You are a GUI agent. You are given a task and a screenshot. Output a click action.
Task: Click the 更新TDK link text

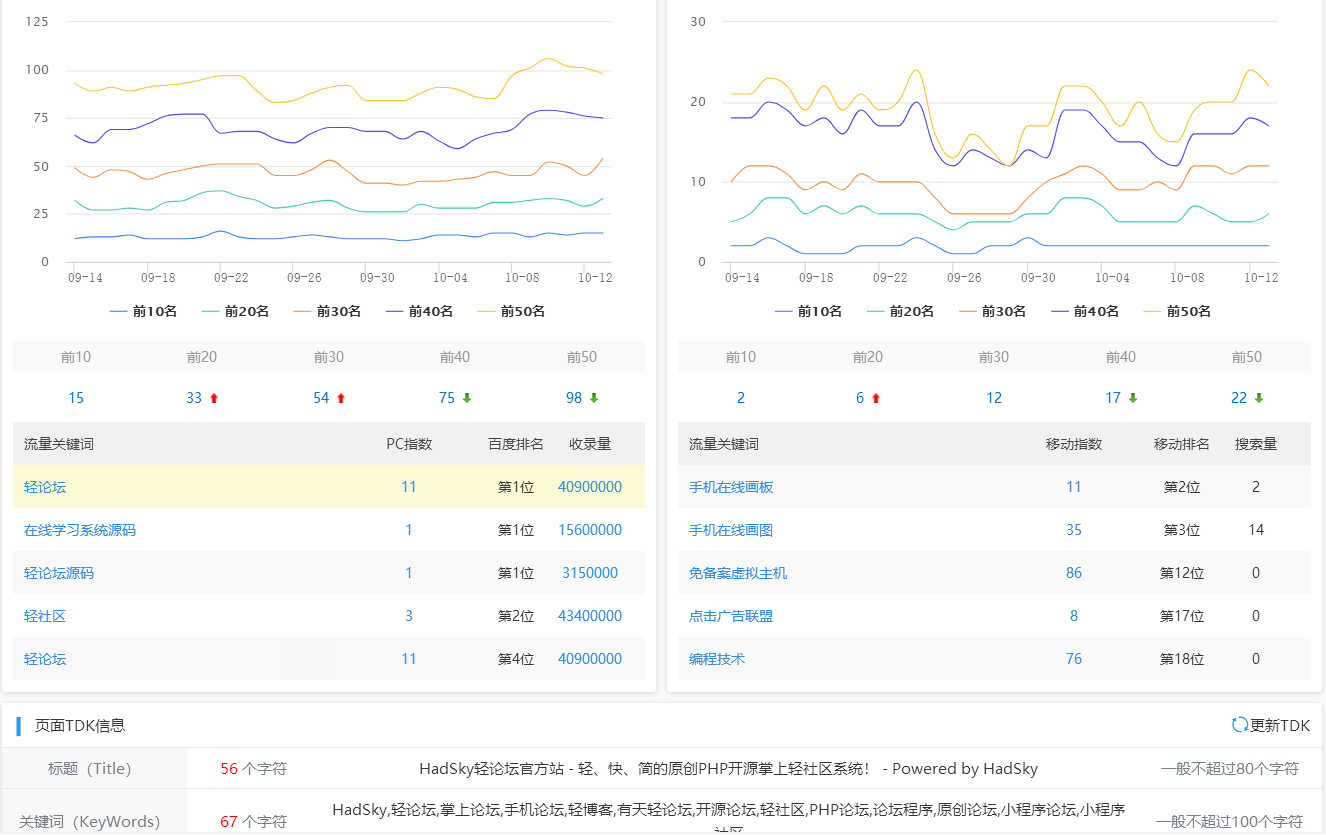(x=1280, y=726)
